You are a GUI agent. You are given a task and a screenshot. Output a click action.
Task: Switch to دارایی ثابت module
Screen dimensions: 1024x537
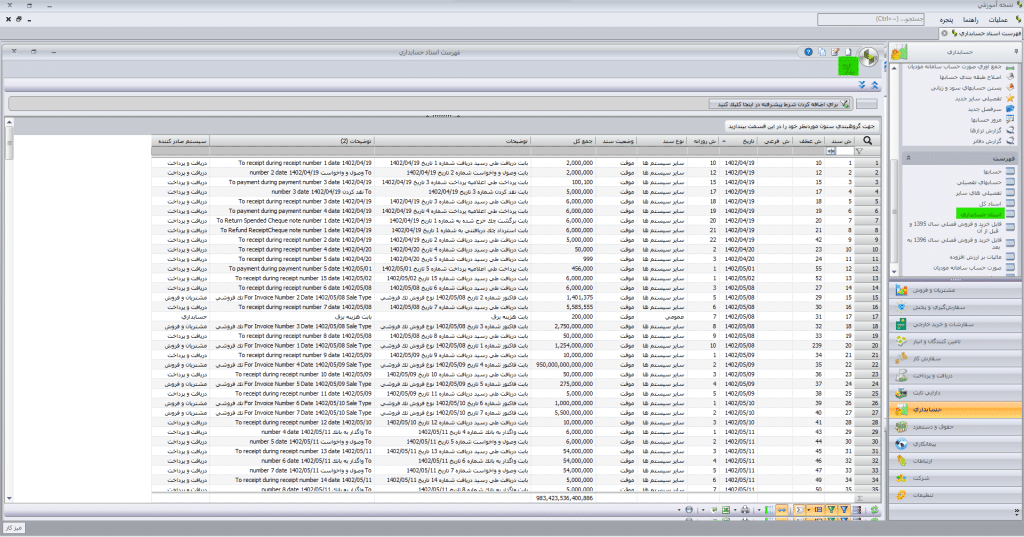click(955, 393)
